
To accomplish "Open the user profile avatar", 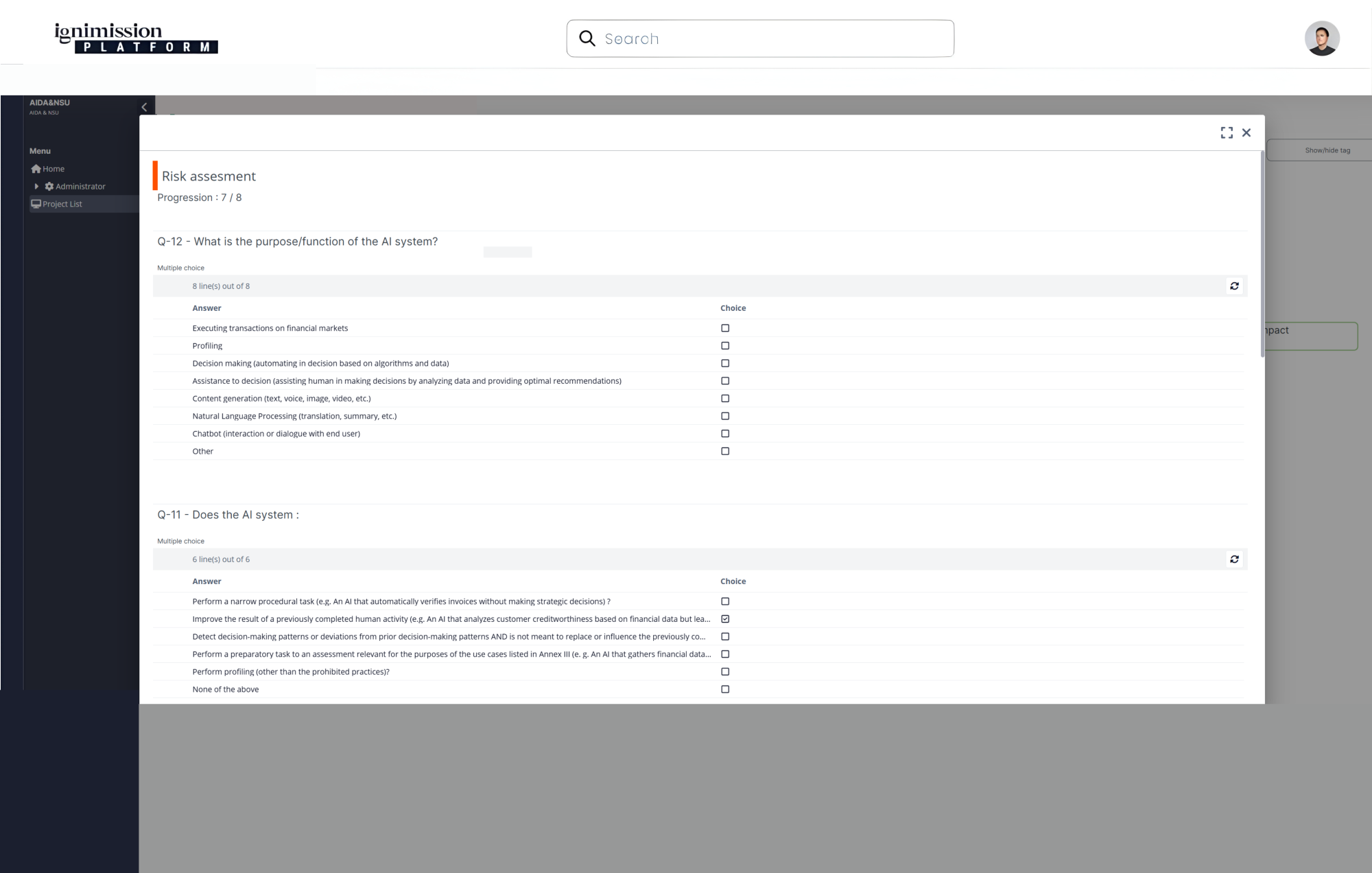I will point(1322,38).
